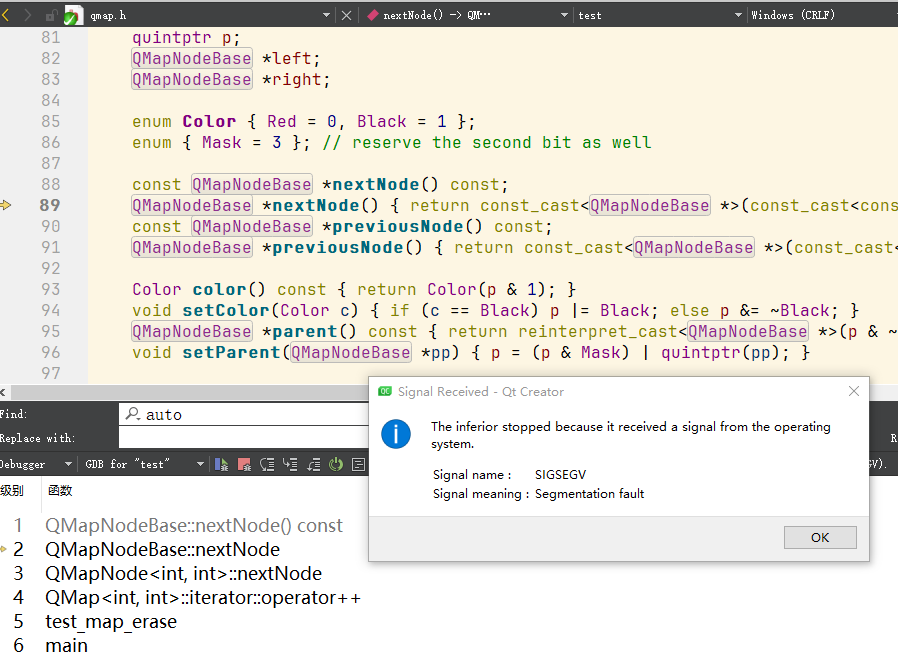The width and height of the screenshot is (898, 663).
Task: Open the qmap.h open-documents dropdown
Action: point(326,15)
